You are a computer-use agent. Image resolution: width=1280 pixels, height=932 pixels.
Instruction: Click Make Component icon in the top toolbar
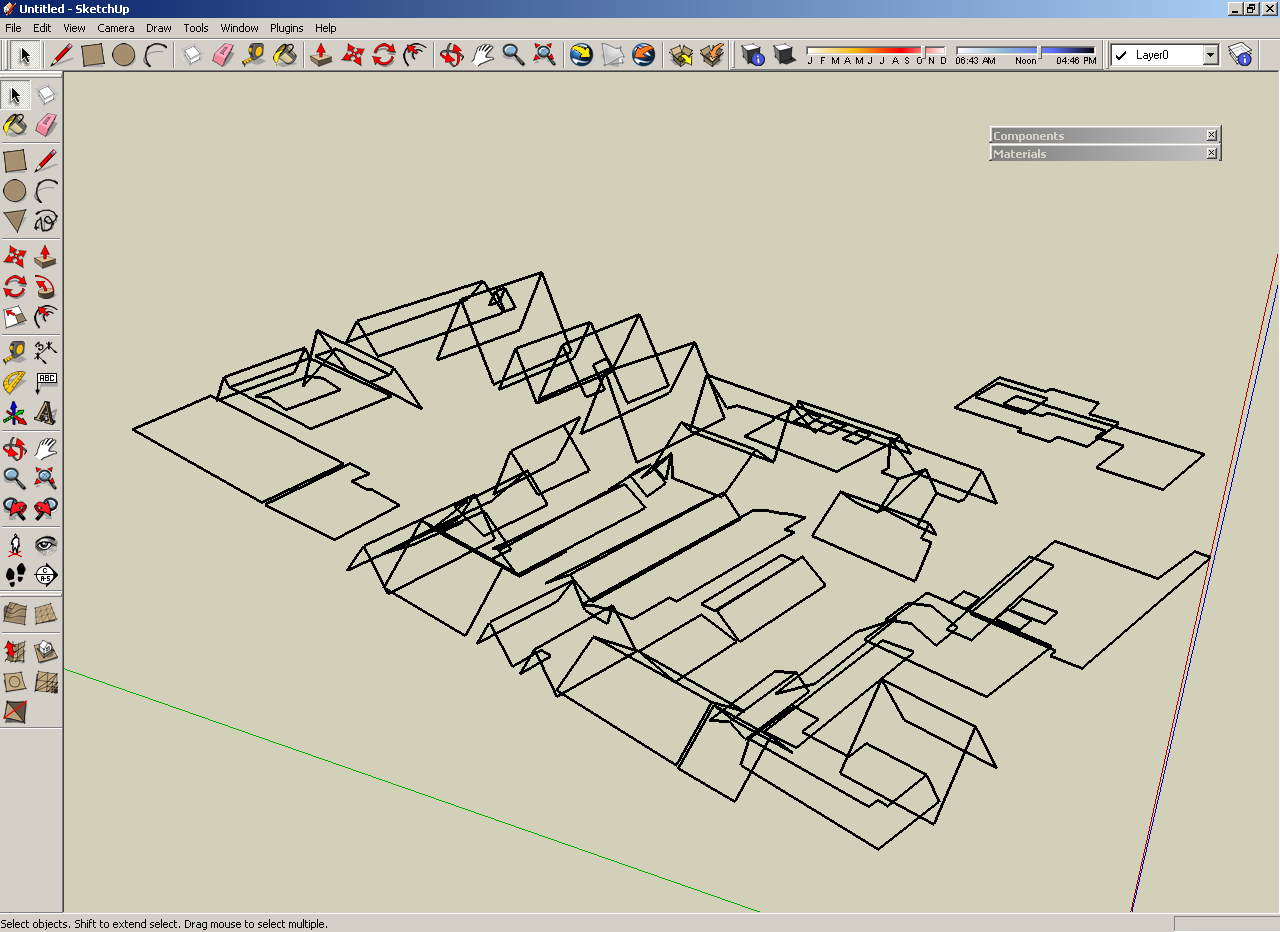[192, 55]
